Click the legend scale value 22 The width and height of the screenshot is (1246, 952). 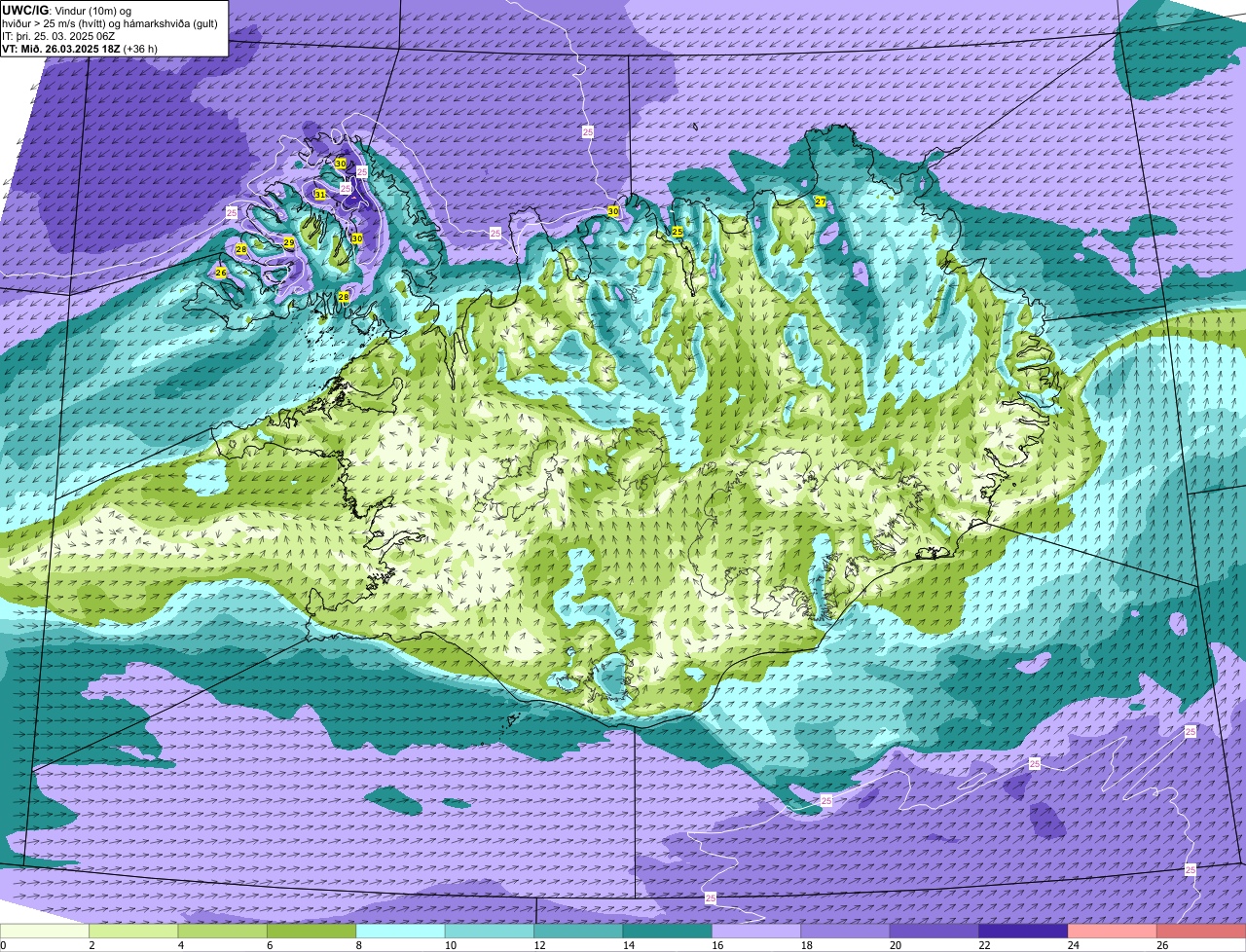(983, 945)
